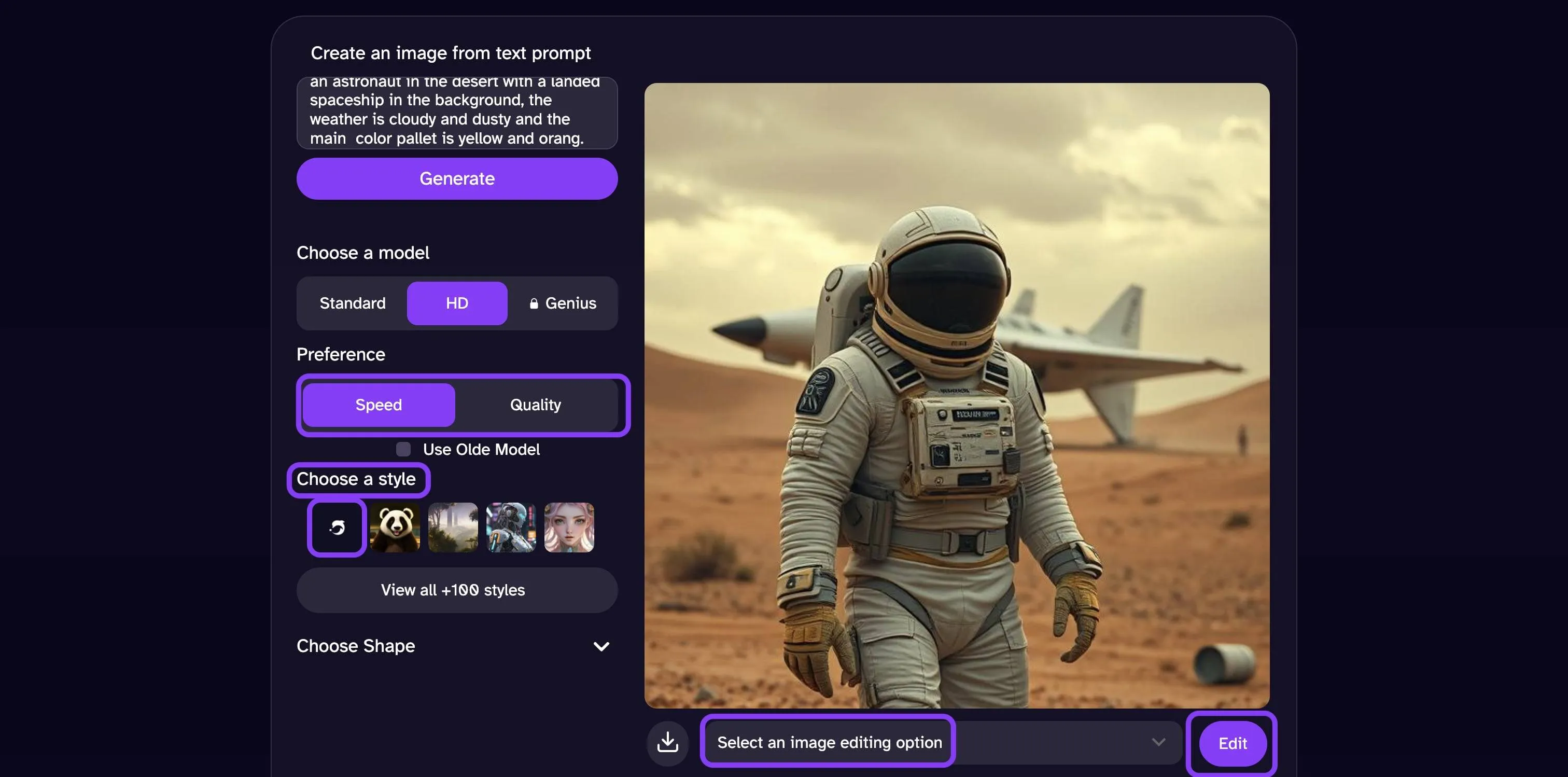This screenshot has width=1568, height=777.
Task: Switch preference to Speed
Action: [379, 405]
